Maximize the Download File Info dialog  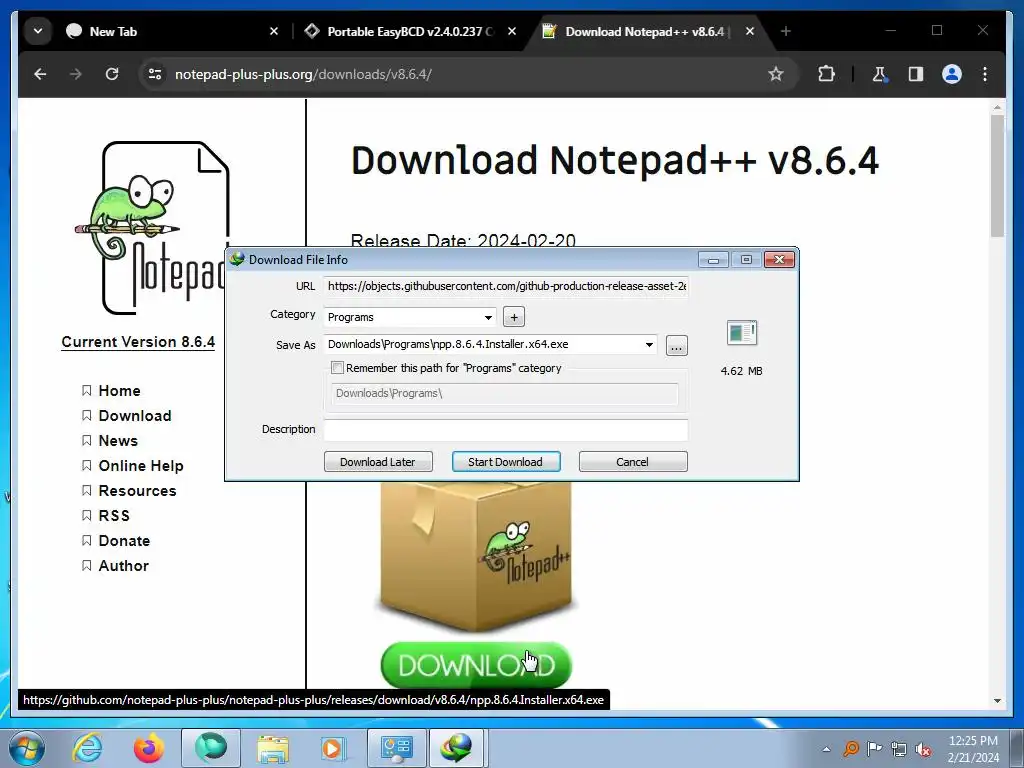746,260
